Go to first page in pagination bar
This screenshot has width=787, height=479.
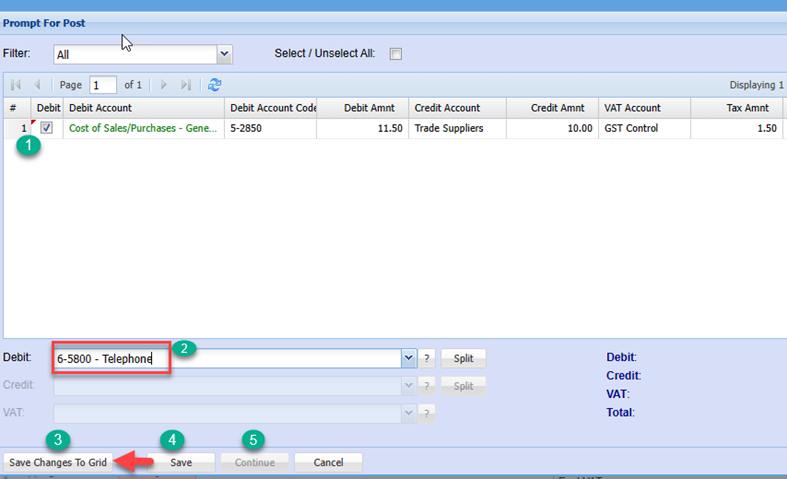pyautogui.click(x=15, y=85)
